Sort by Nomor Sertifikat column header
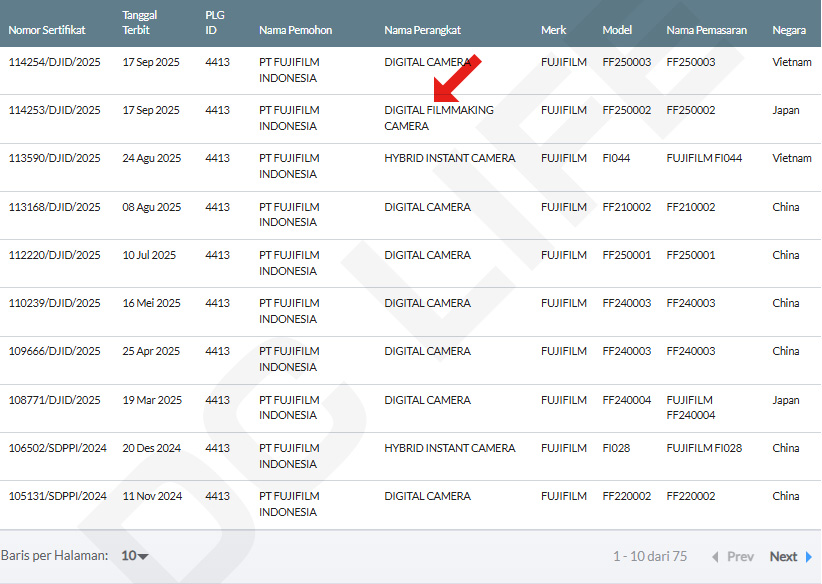Screen dimensions: 822x584 (47, 30)
